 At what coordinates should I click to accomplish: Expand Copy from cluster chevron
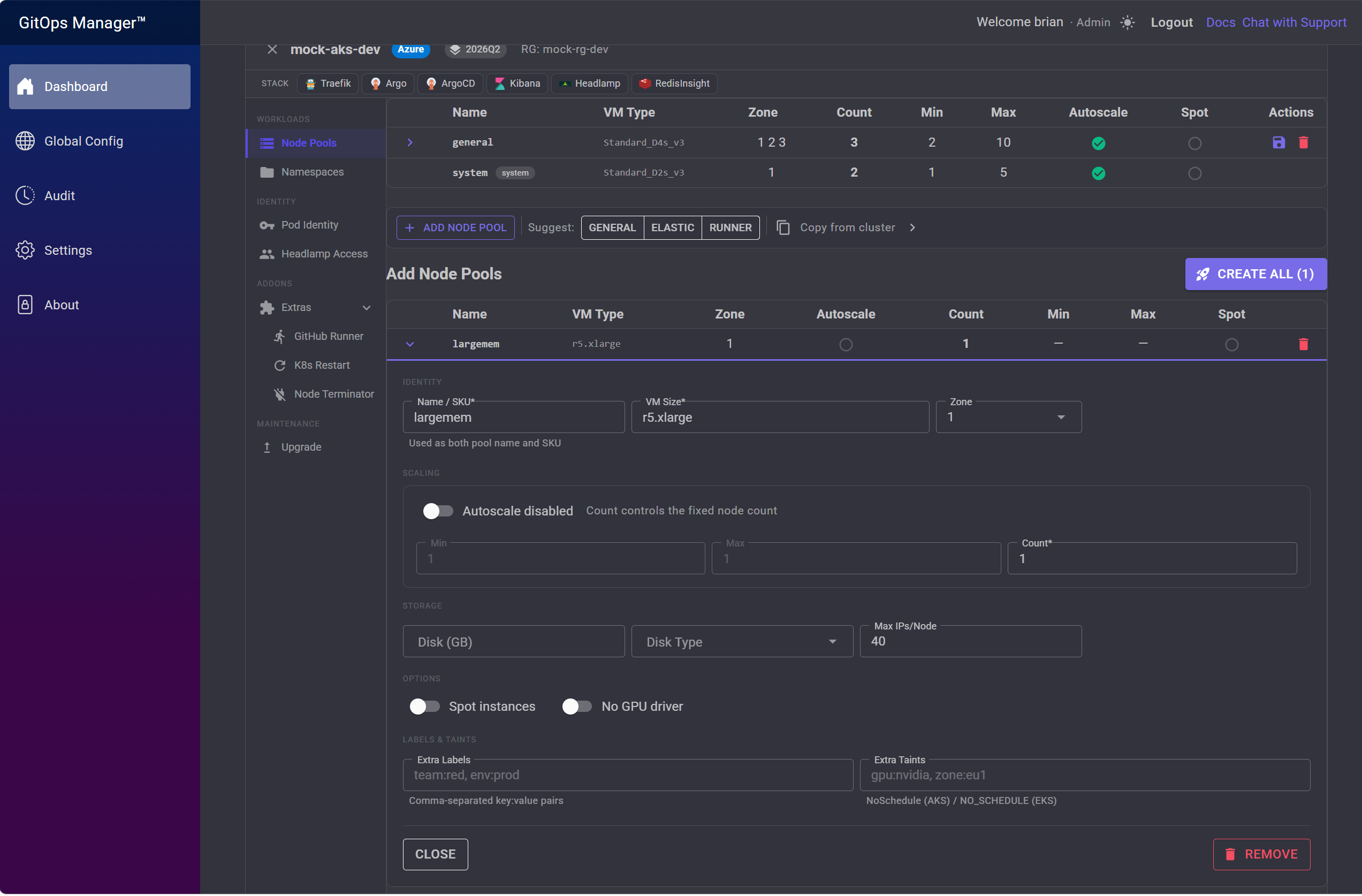coord(912,228)
